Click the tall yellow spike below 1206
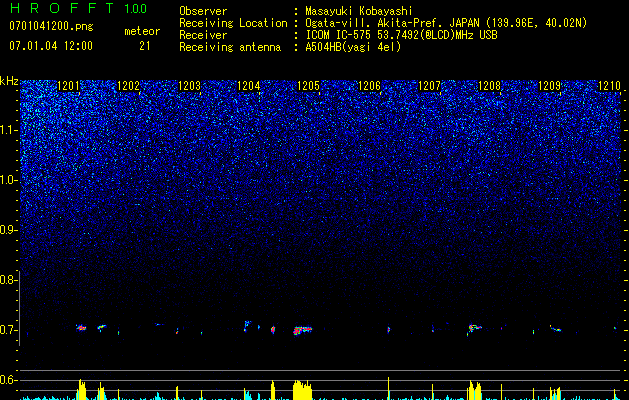629x400 pixels. 388,388
